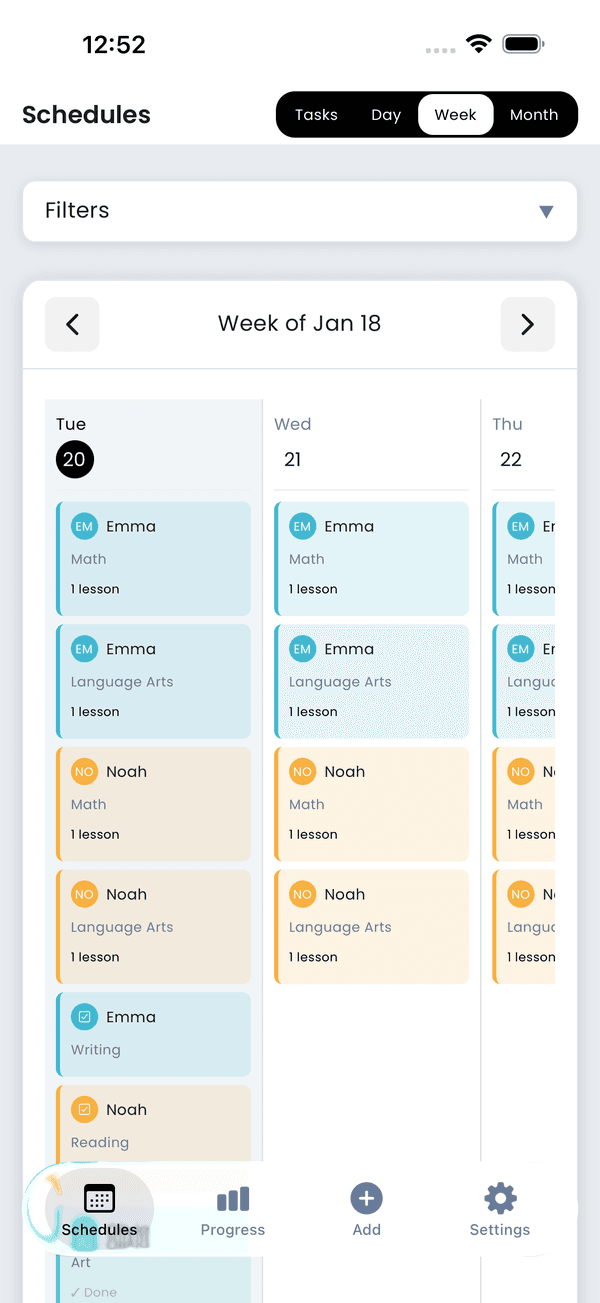Go to next week chevron

click(527, 324)
